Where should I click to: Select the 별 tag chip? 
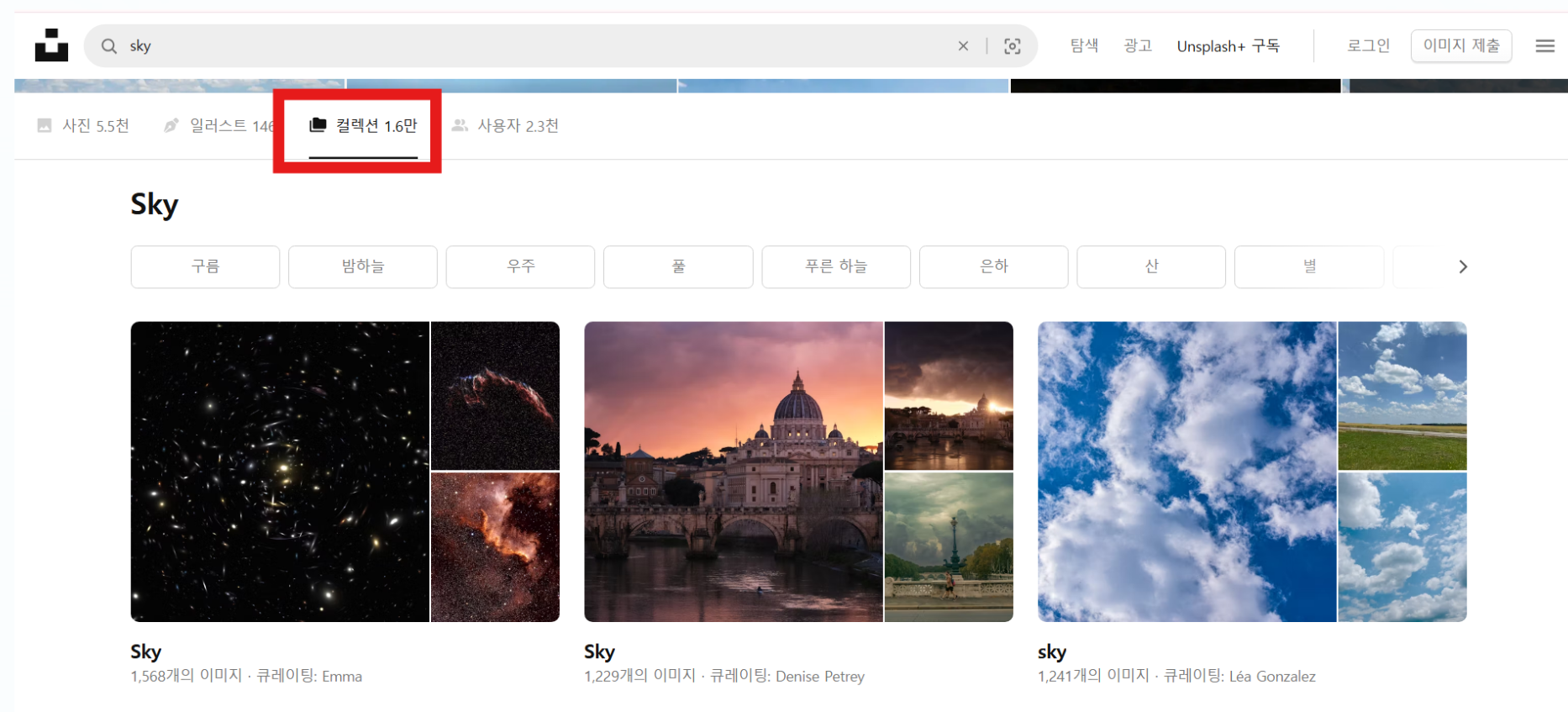(x=1309, y=266)
